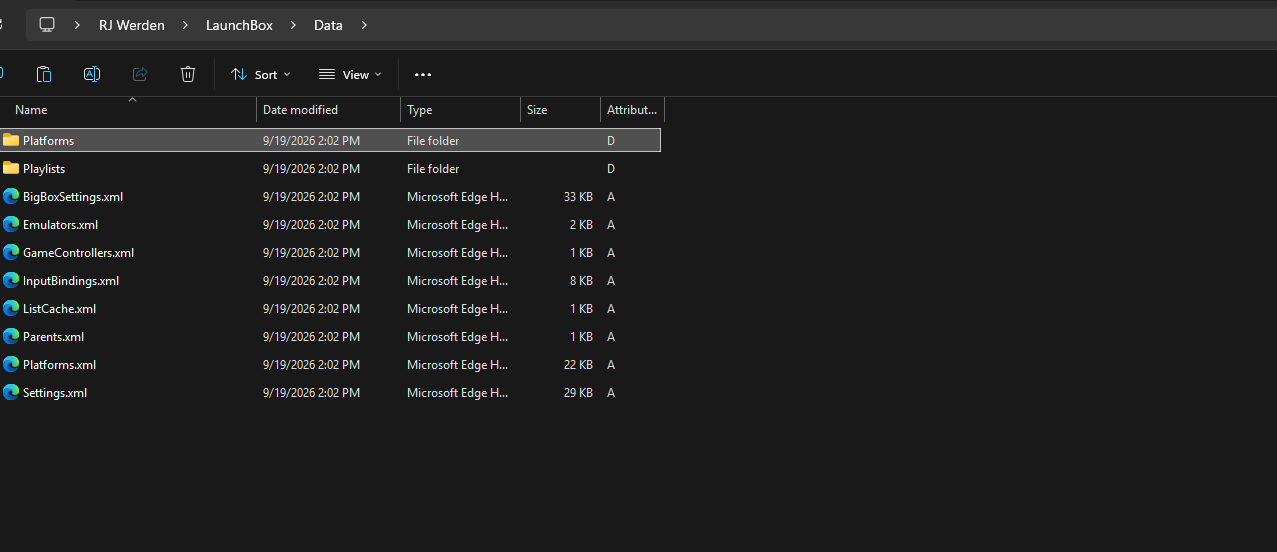Viewport: 1277px width, 552px height.
Task: Go to LaunchBox in the address bar
Action: (239, 25)
